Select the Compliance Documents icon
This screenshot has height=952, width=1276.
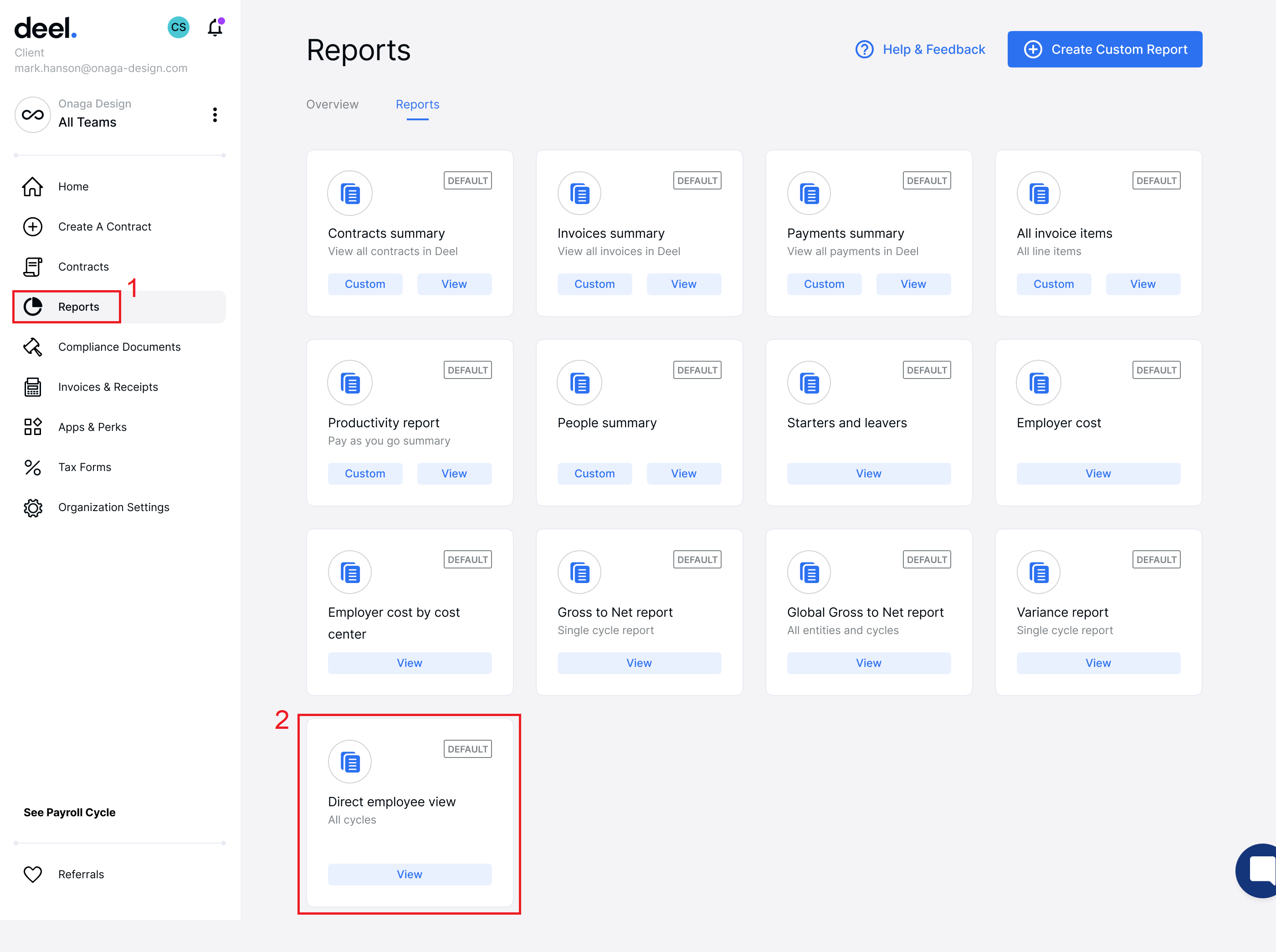(33, 347)
